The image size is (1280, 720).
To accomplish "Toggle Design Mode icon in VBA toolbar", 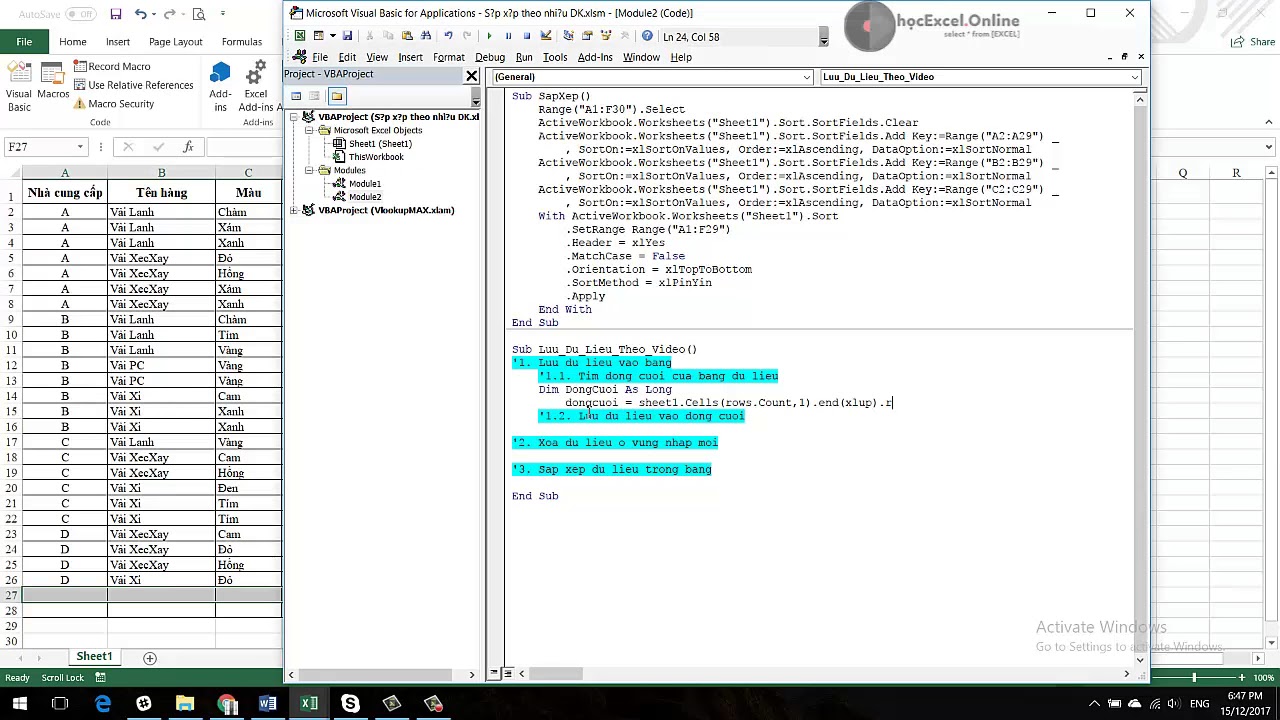I will (x=545, y=36).
